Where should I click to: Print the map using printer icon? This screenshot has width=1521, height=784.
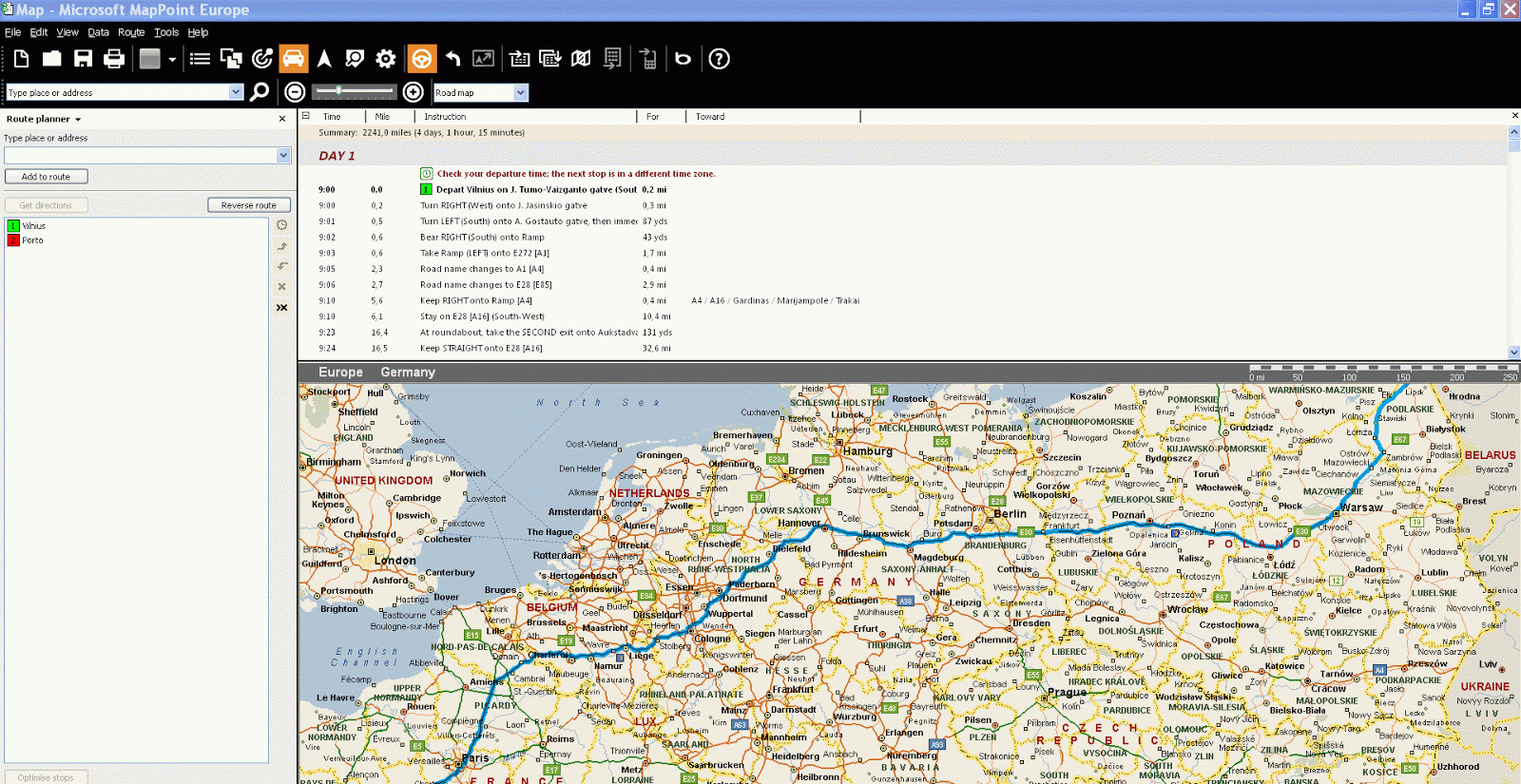click(114, 59)
